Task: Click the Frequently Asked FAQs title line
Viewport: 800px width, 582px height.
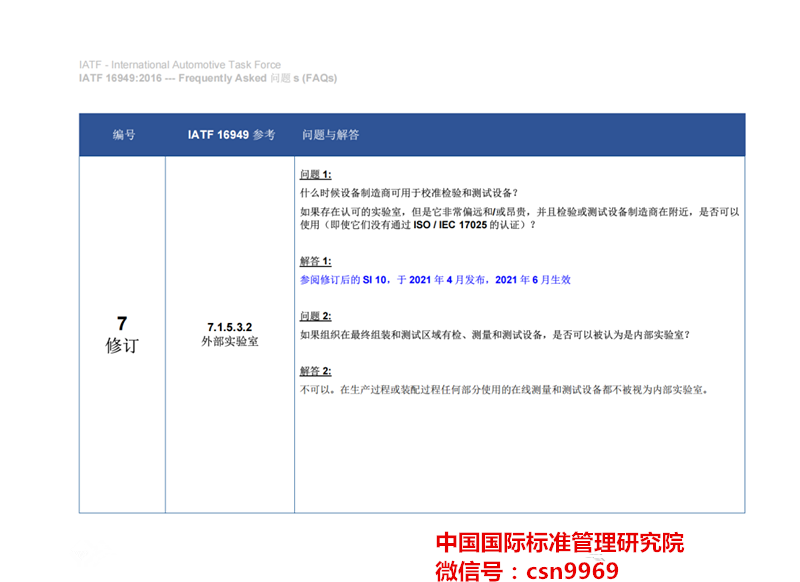Action: [208, 78]
